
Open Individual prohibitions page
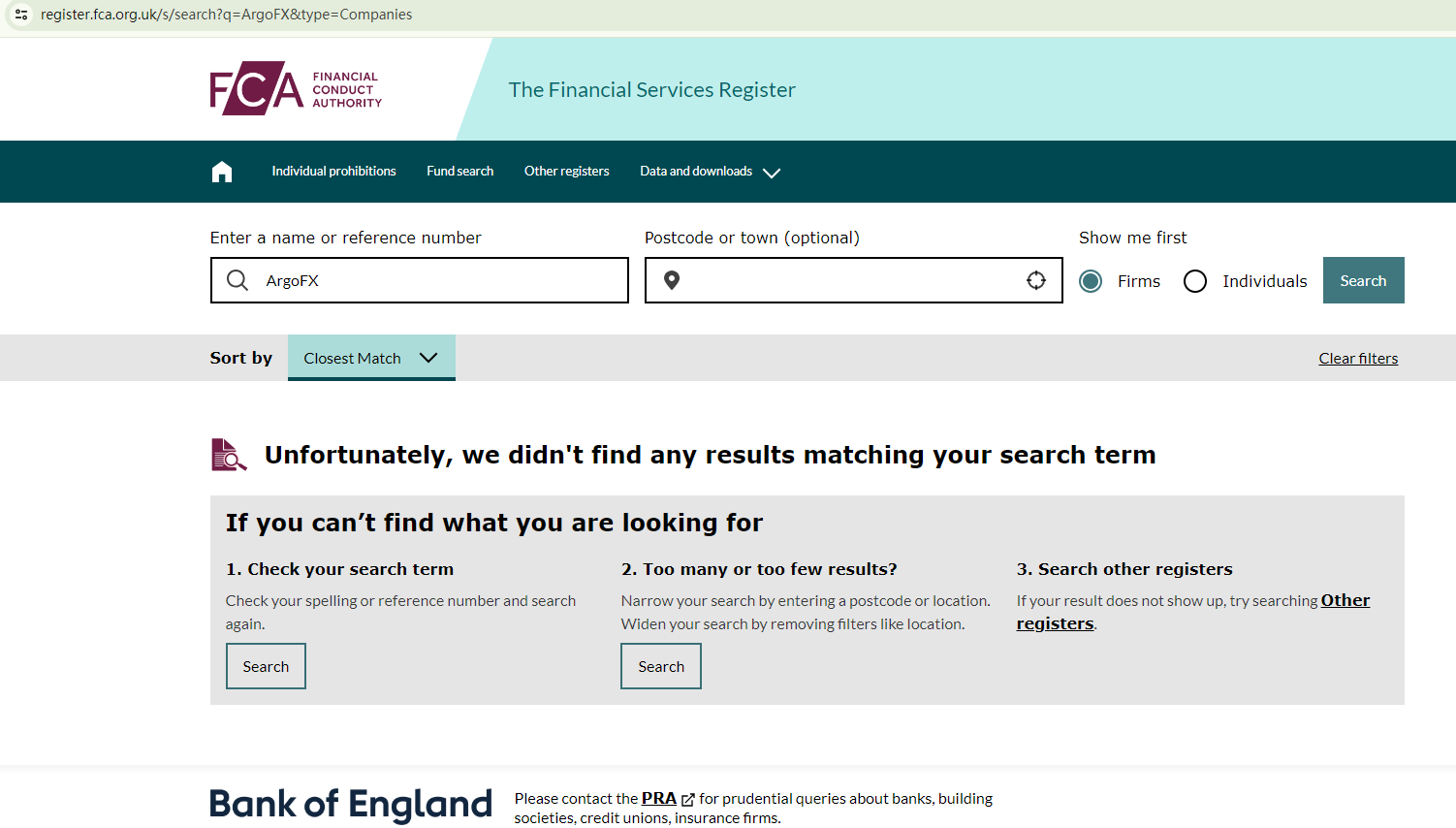click(x=333, y=172)
